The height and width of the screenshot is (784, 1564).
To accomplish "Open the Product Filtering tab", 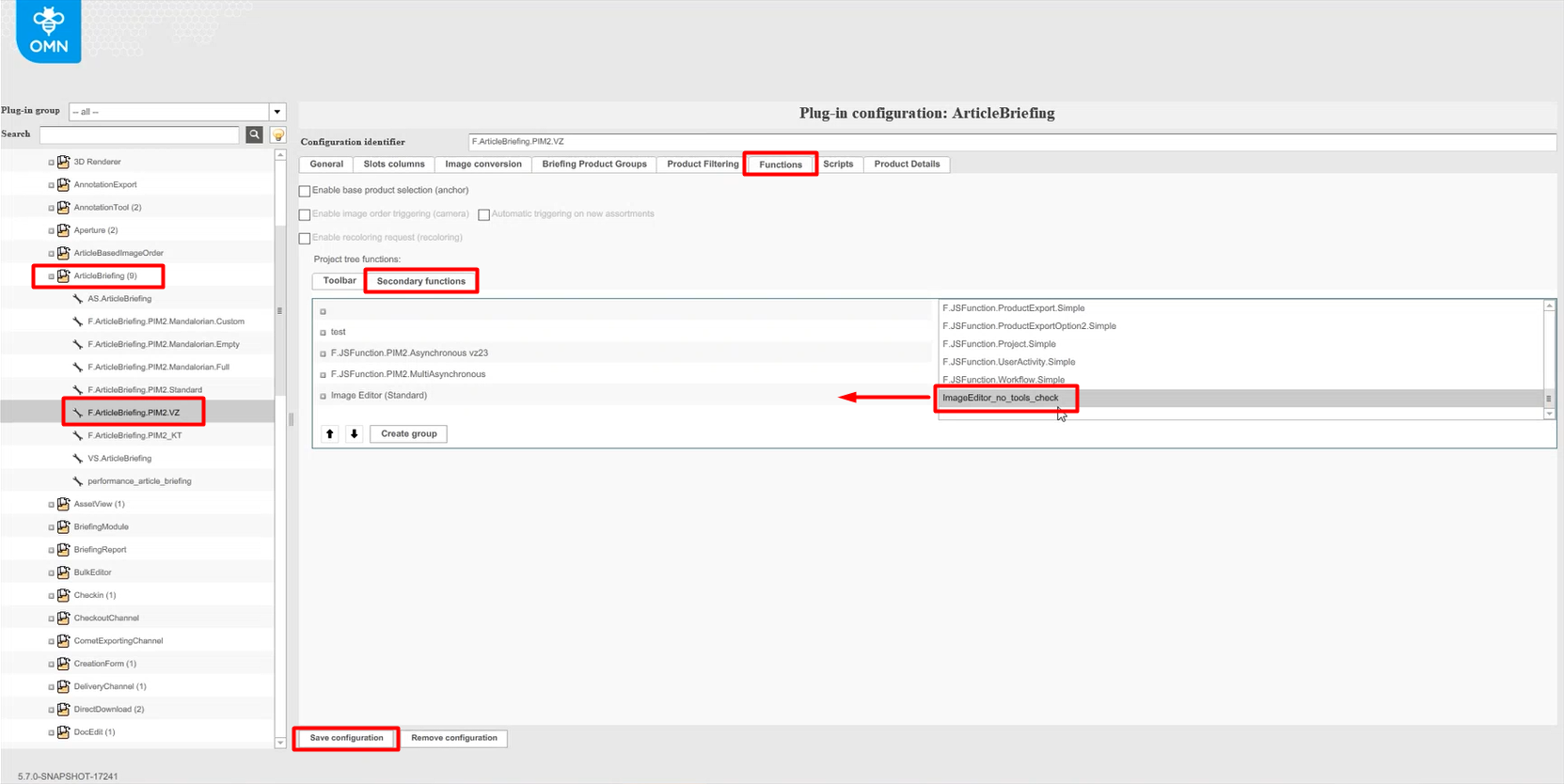I will tap(703, 165).
